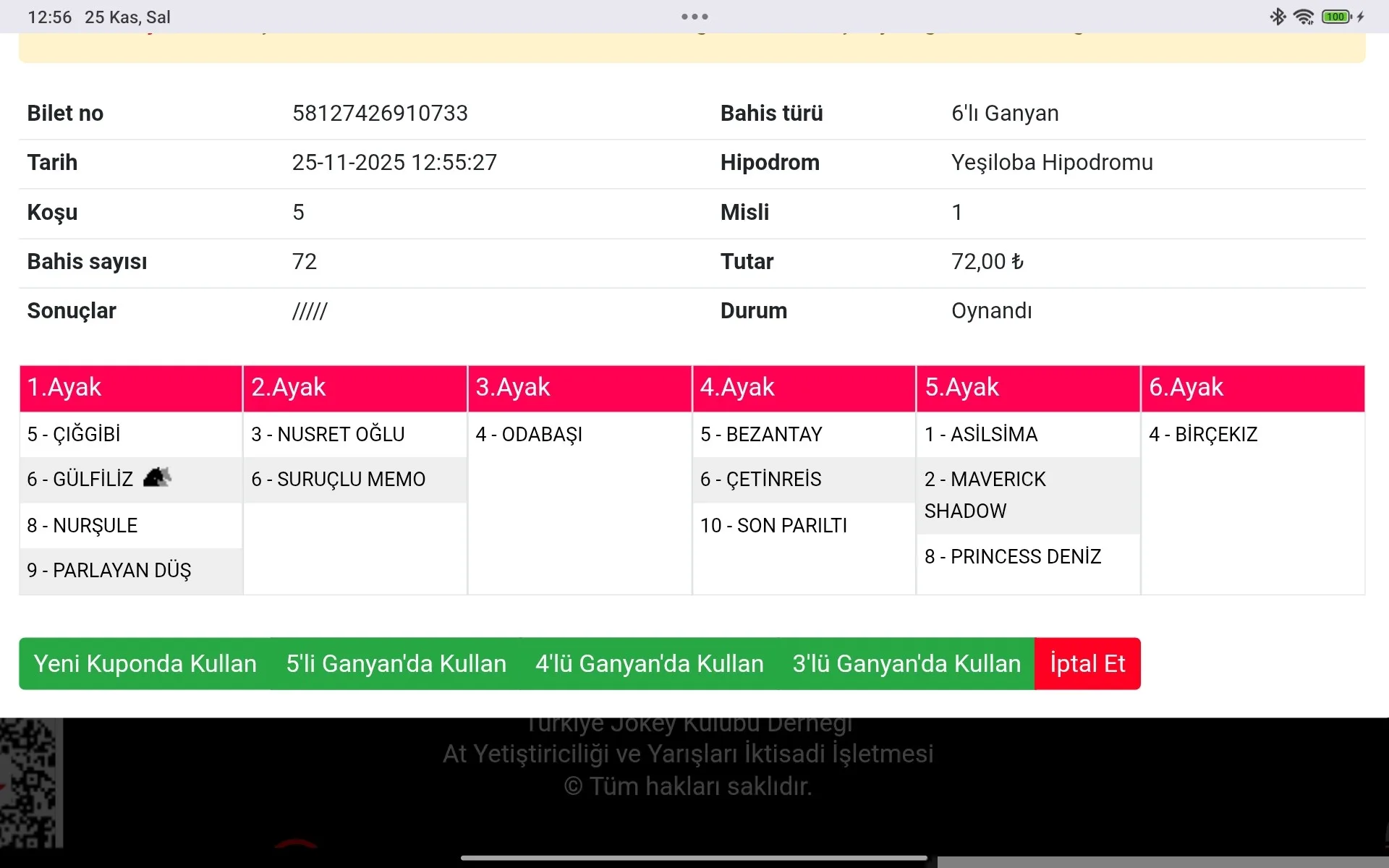
Task: Tap the home indicator bar
Action: [694, 858]
